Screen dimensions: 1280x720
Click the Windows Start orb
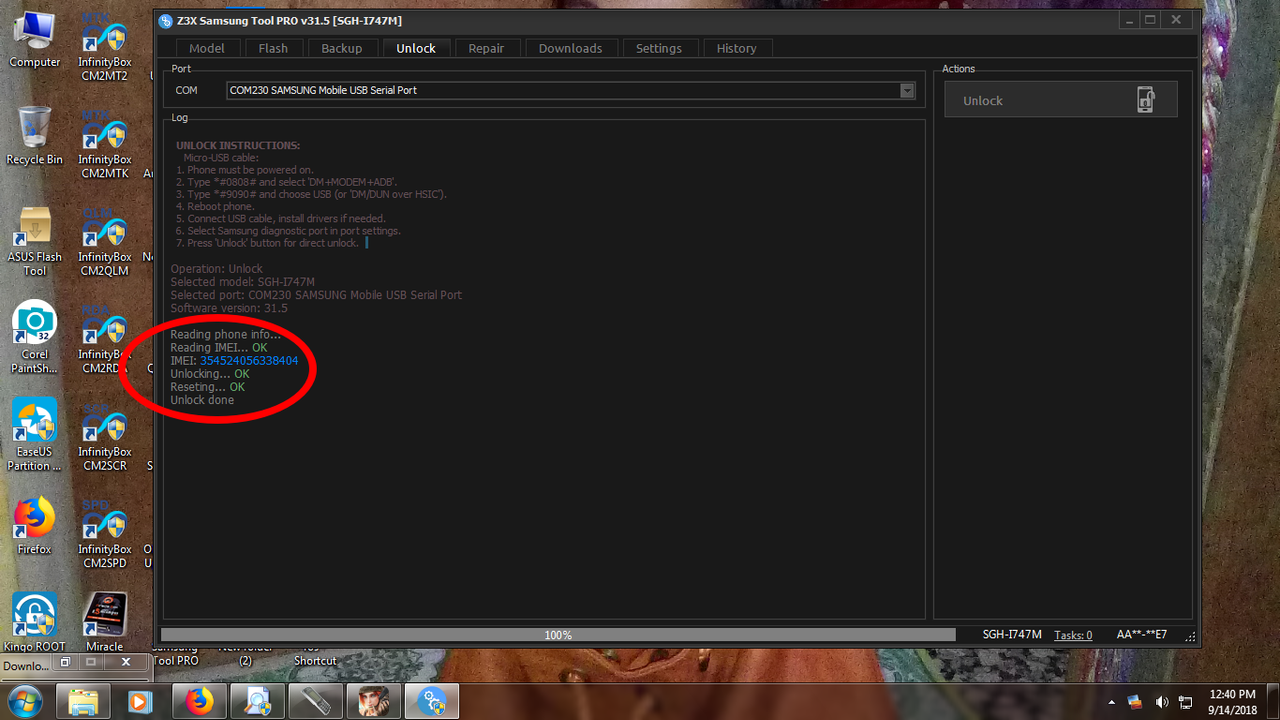[23, 701]
